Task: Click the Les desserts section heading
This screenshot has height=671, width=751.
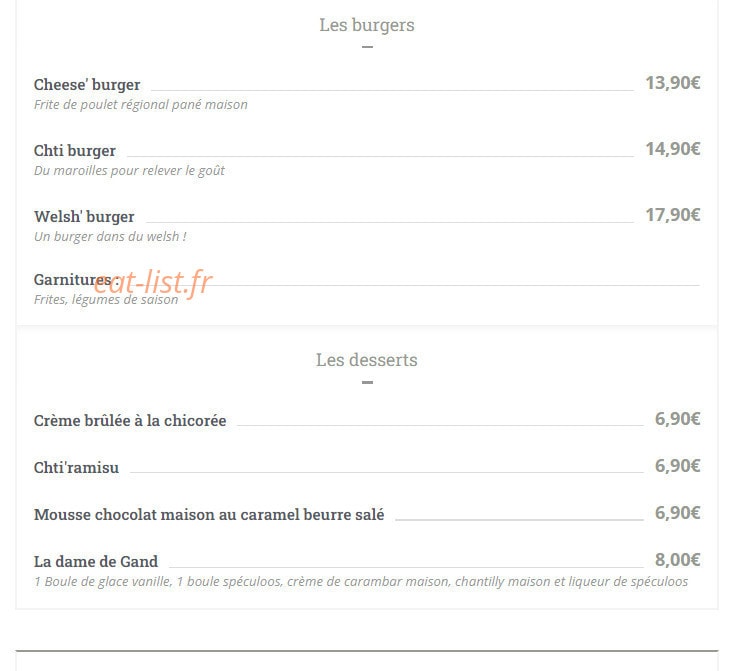Action: click(367, 360)
